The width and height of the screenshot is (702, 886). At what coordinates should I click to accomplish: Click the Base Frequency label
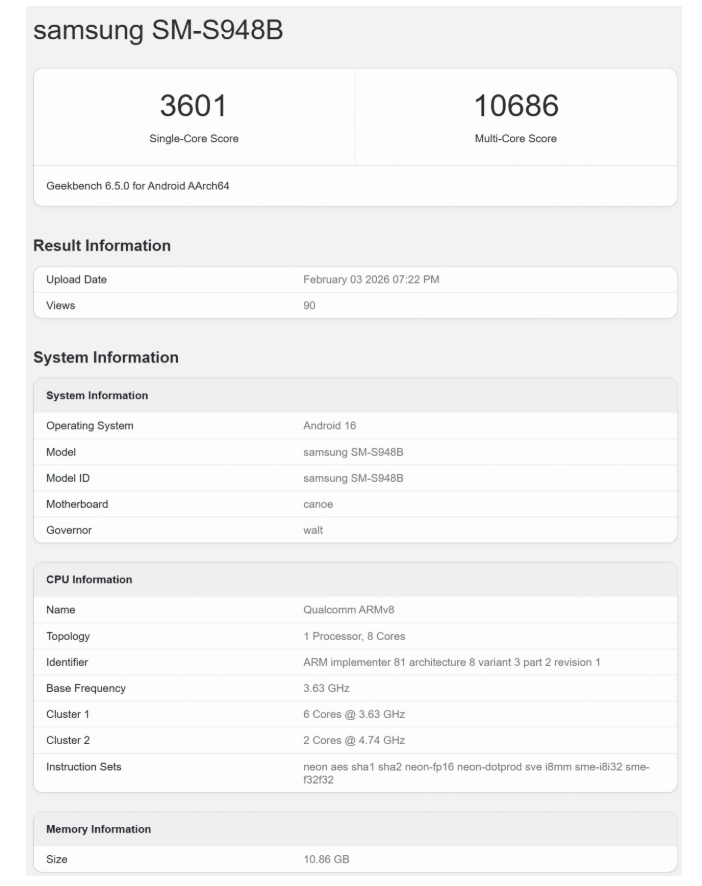point(86,688)
